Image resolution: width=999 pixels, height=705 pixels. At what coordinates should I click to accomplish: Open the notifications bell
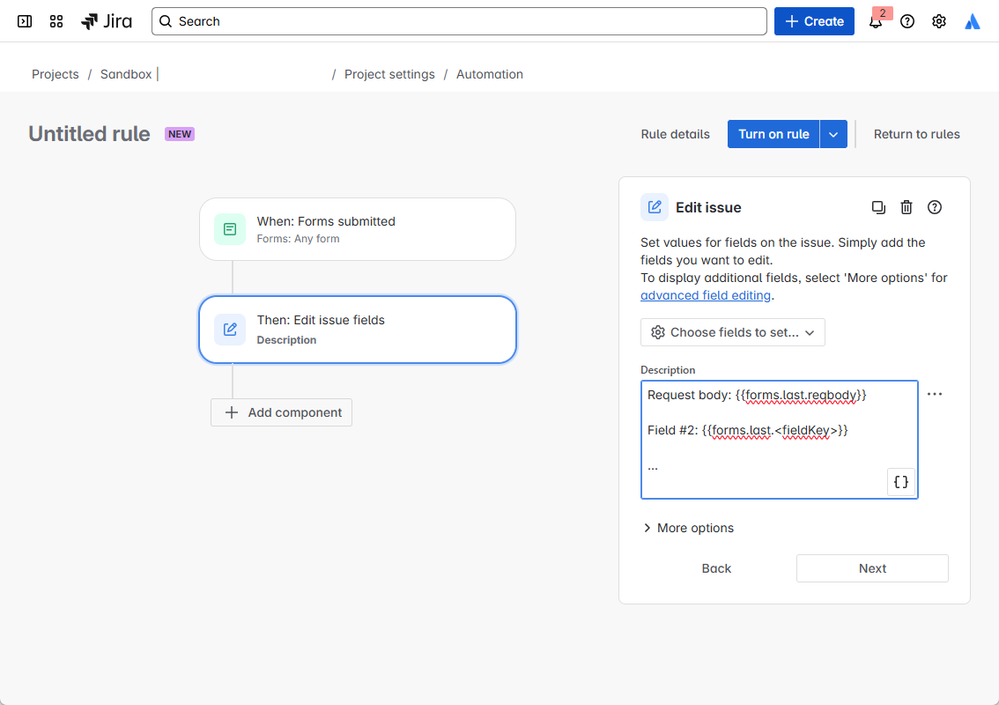pyautogui.click(x=876, y=22)
